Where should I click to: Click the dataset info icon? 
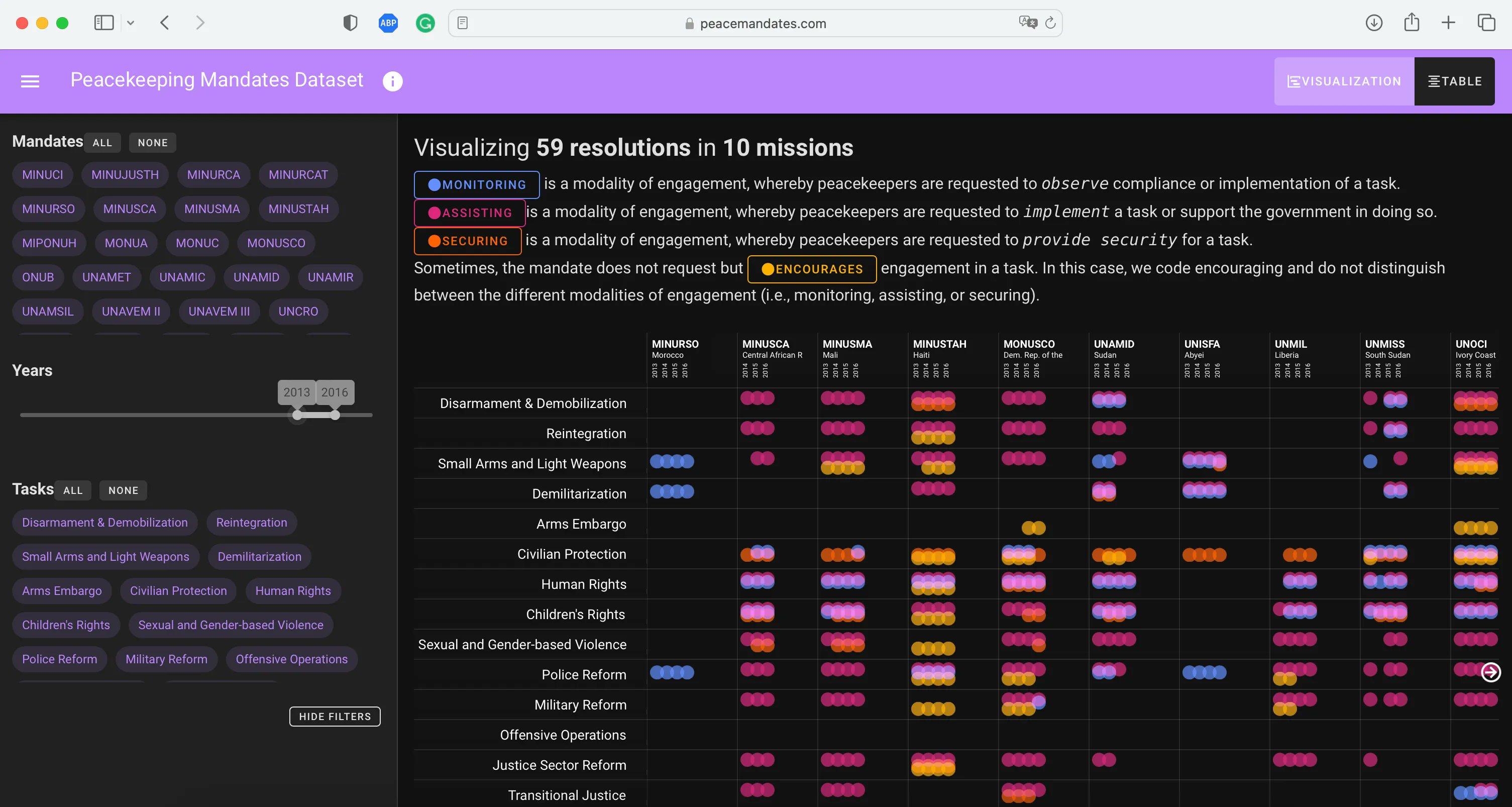pos(392,81)
